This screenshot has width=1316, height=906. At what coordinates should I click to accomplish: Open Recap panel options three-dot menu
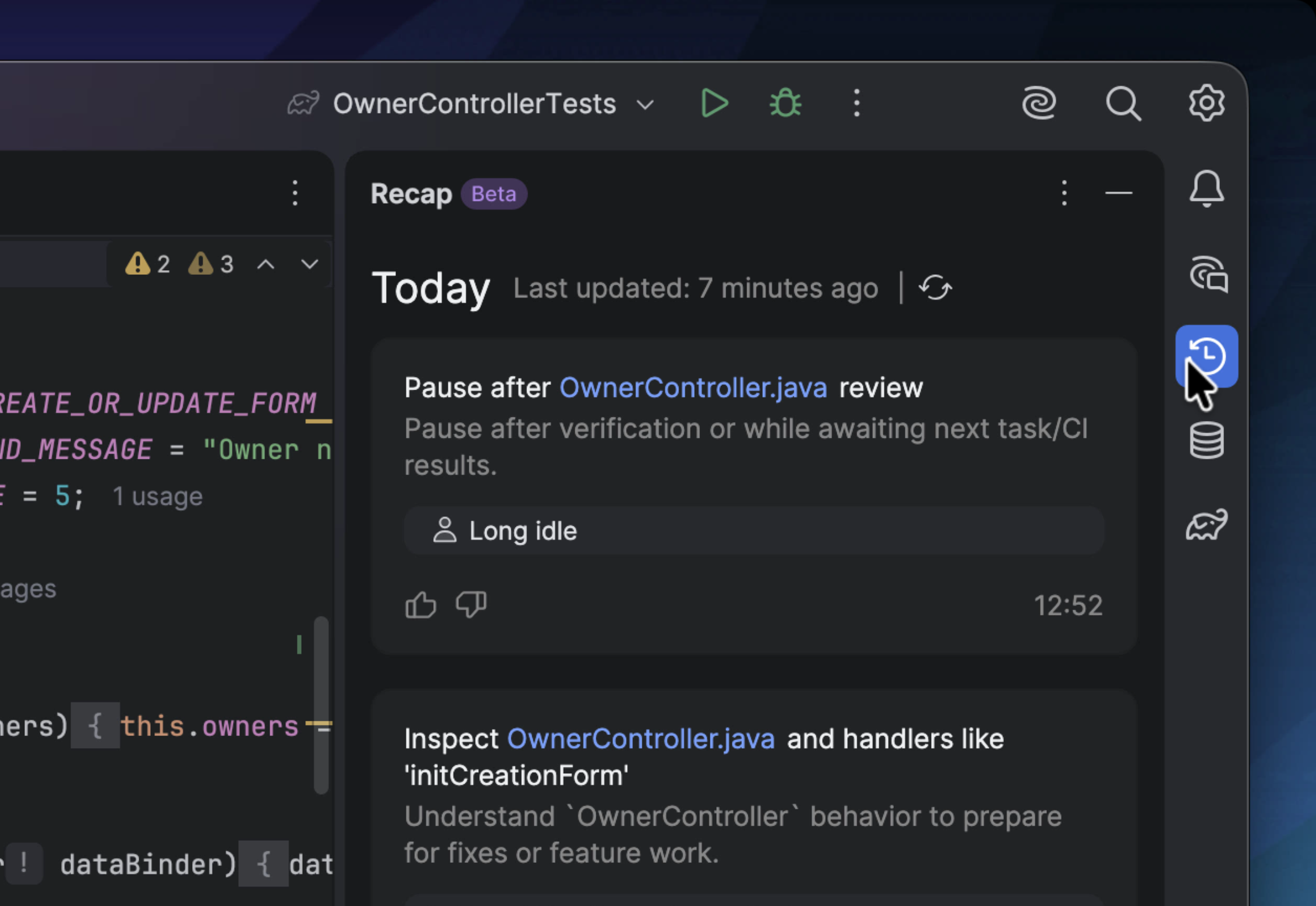click(x=1064, y=193)
